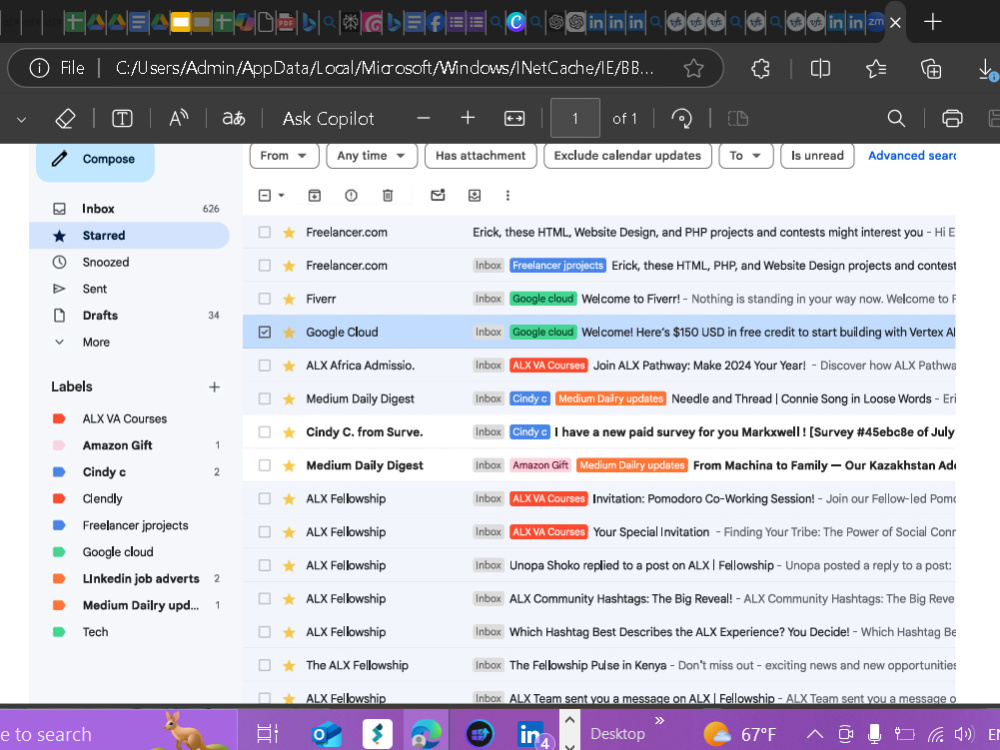Check the first Freelancer.com email checkbox
Viewport: 1000px width, 750px height.
click(x=265, y=232)
